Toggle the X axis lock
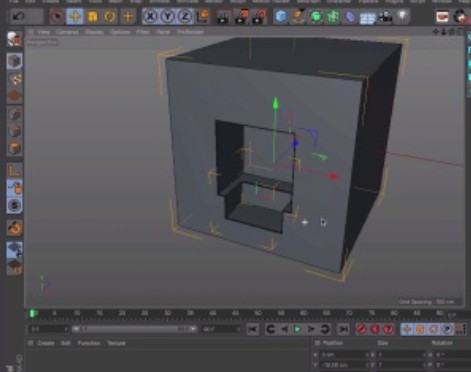 [x=150, y=16]
